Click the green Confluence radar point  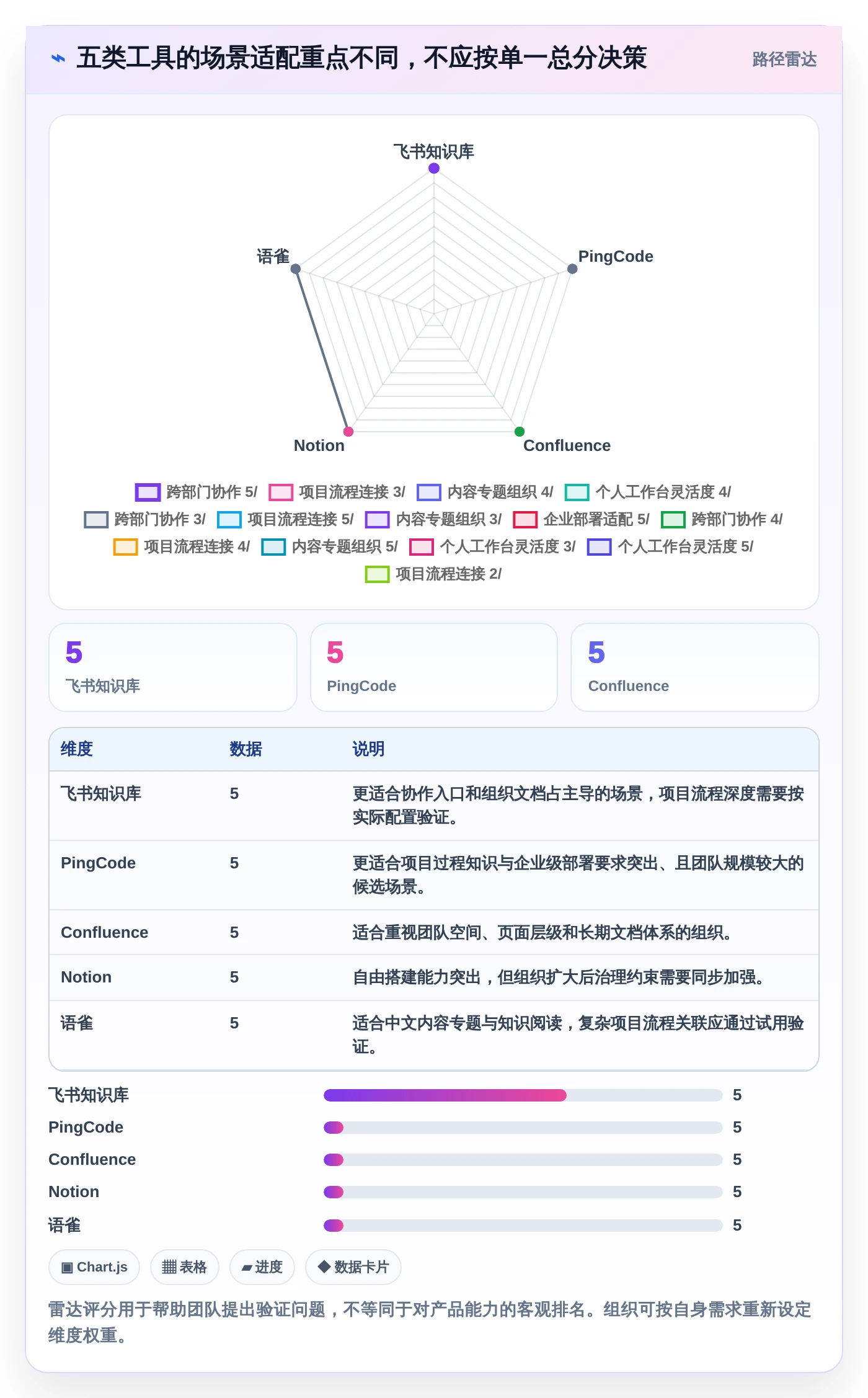(520, 432)
